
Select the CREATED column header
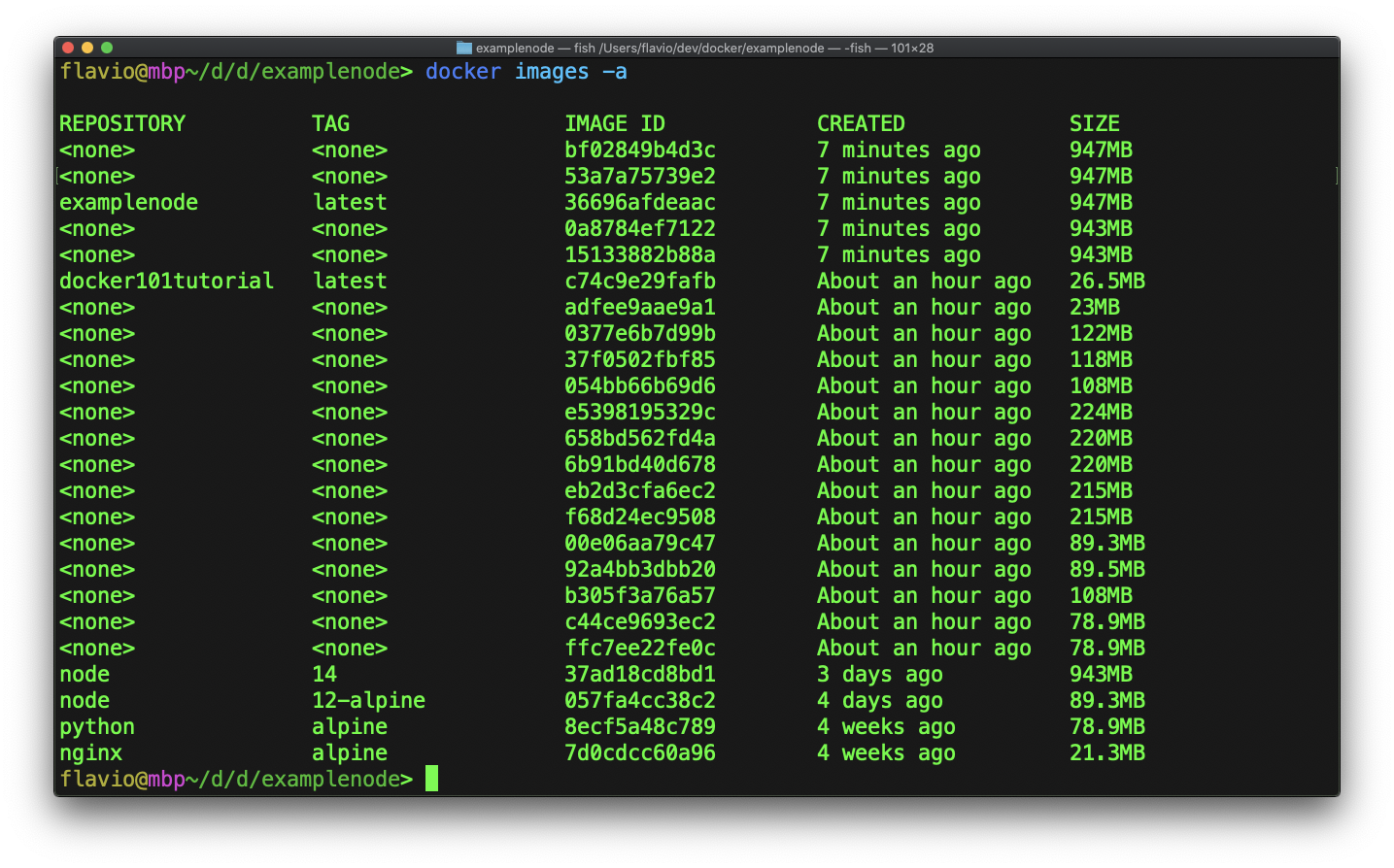[861, 123]
